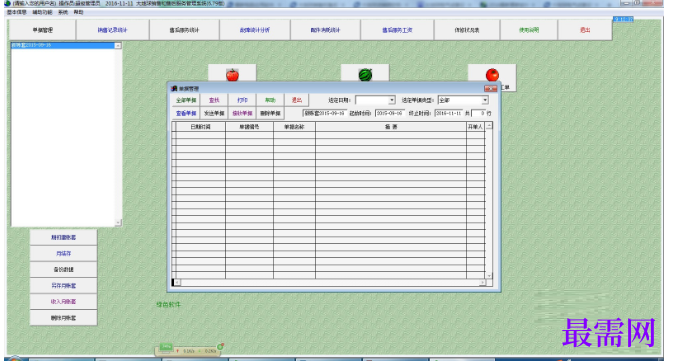The width and height of the screenshot is (674, 364).
Task: Click 发送单据 button
Action: coord(214,113)
